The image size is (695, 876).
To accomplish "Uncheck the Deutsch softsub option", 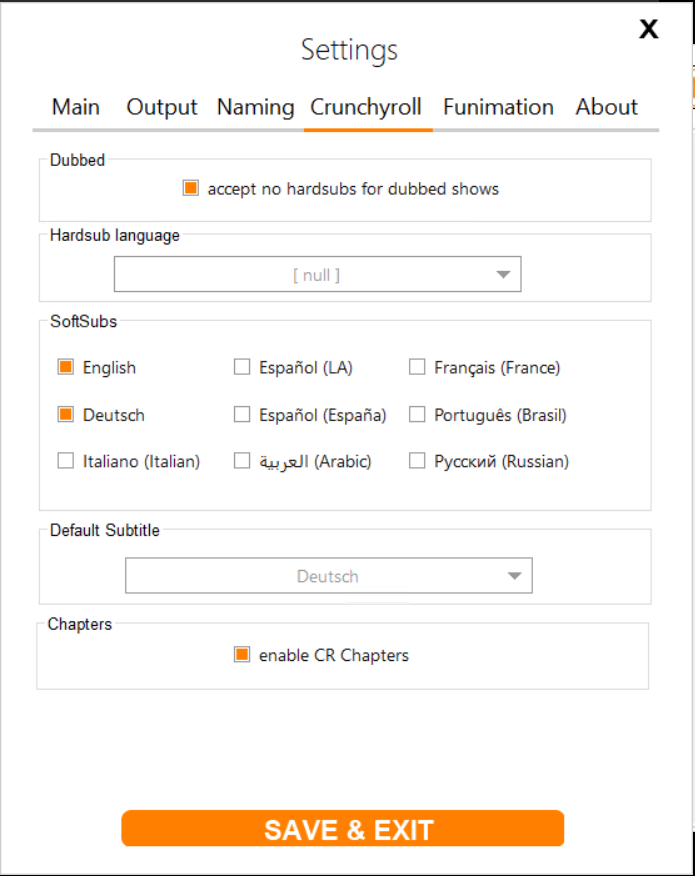I will [66, 414].
